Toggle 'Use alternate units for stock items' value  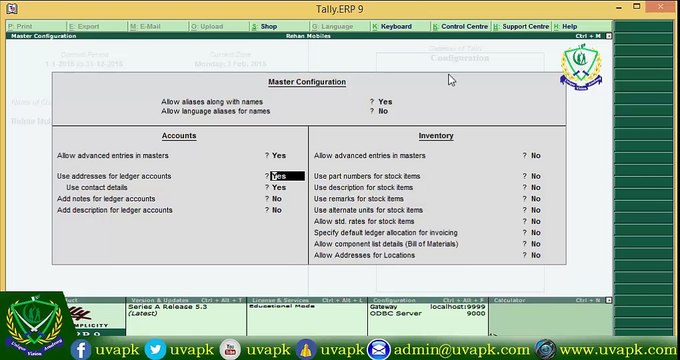click(536, 210)
